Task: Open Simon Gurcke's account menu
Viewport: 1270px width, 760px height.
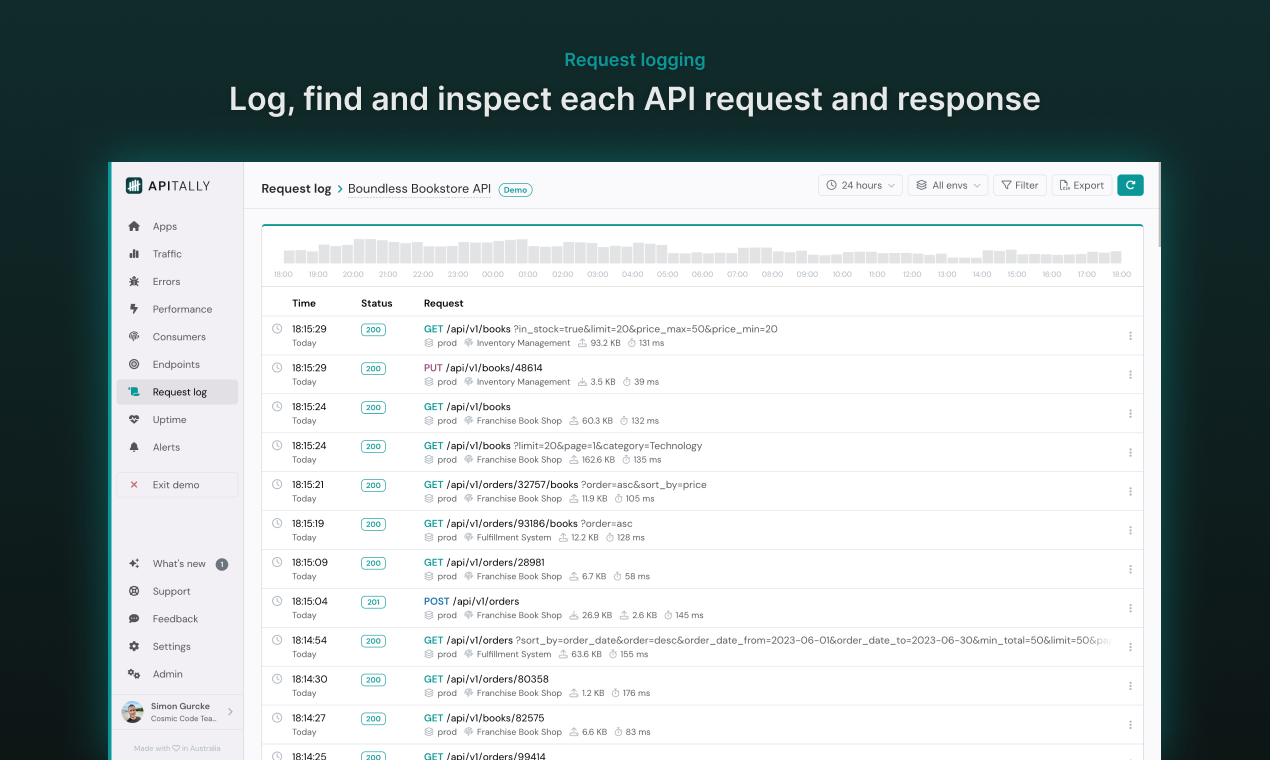Action: click(x=177, y=712)
